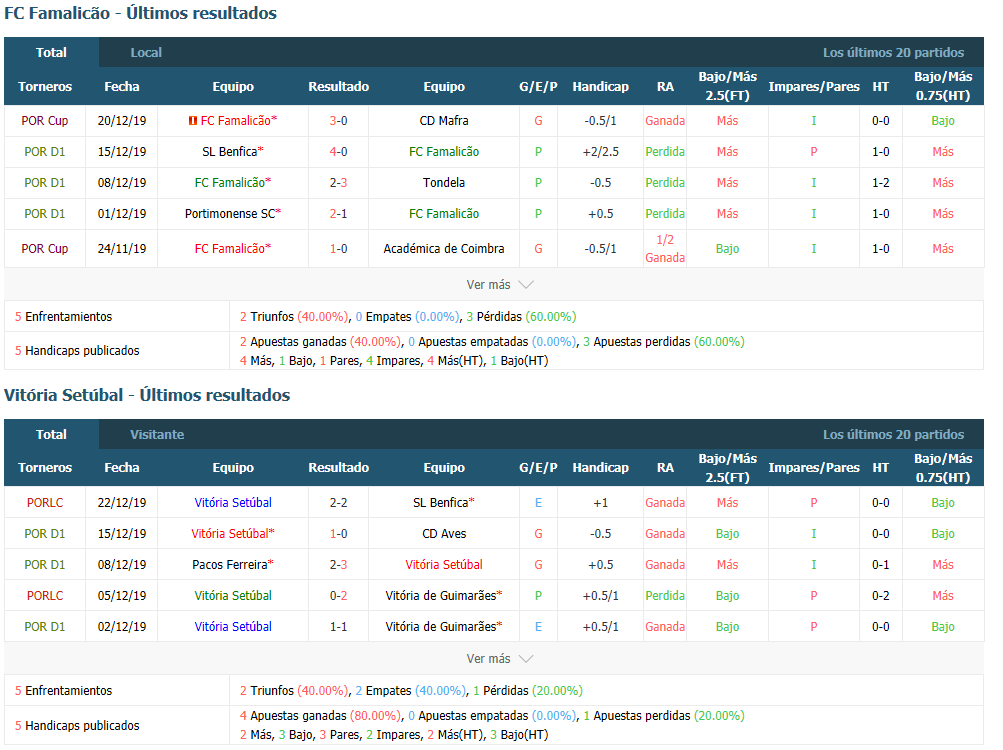Viewport: 1003px width, 750px height.
Task: Click FC Famalicão - Últimos resultados heading
Action: click(141, 13)
